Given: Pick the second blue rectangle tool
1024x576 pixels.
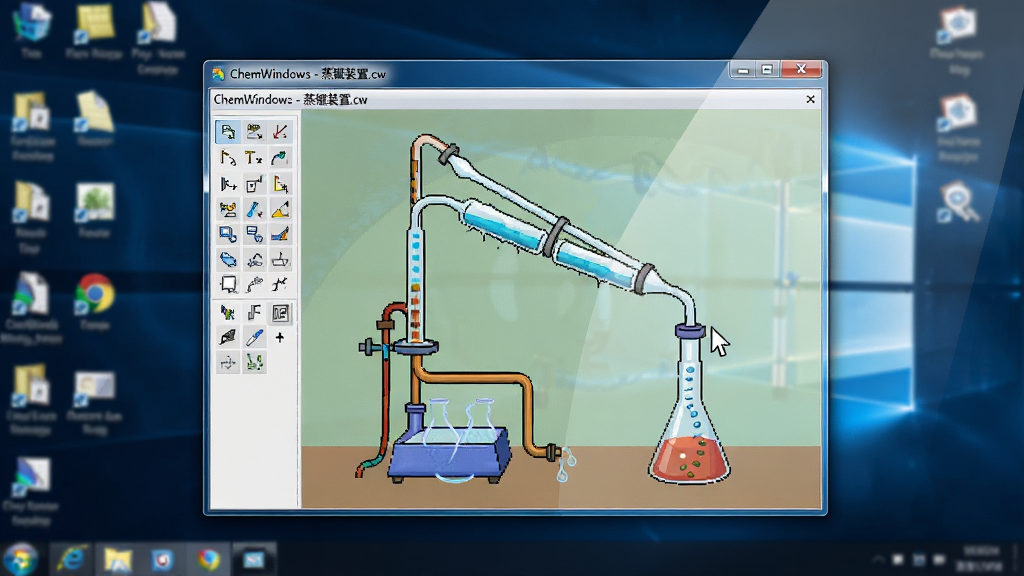Looking at the screenshot, I should (x=254, y=234).
